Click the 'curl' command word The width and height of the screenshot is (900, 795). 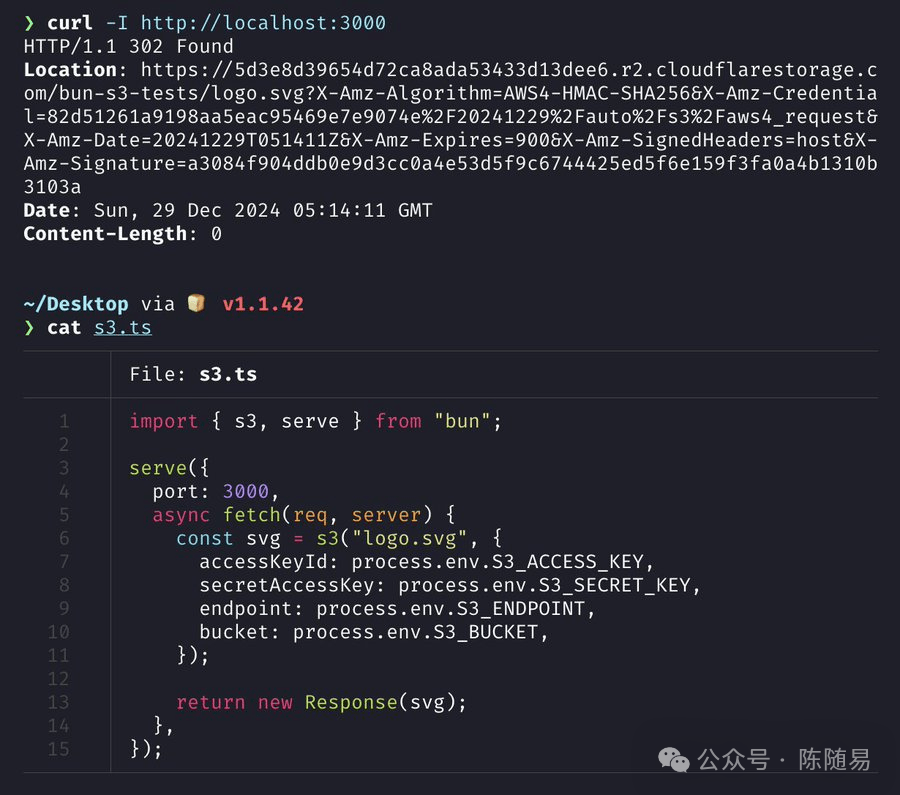point(69,23)
